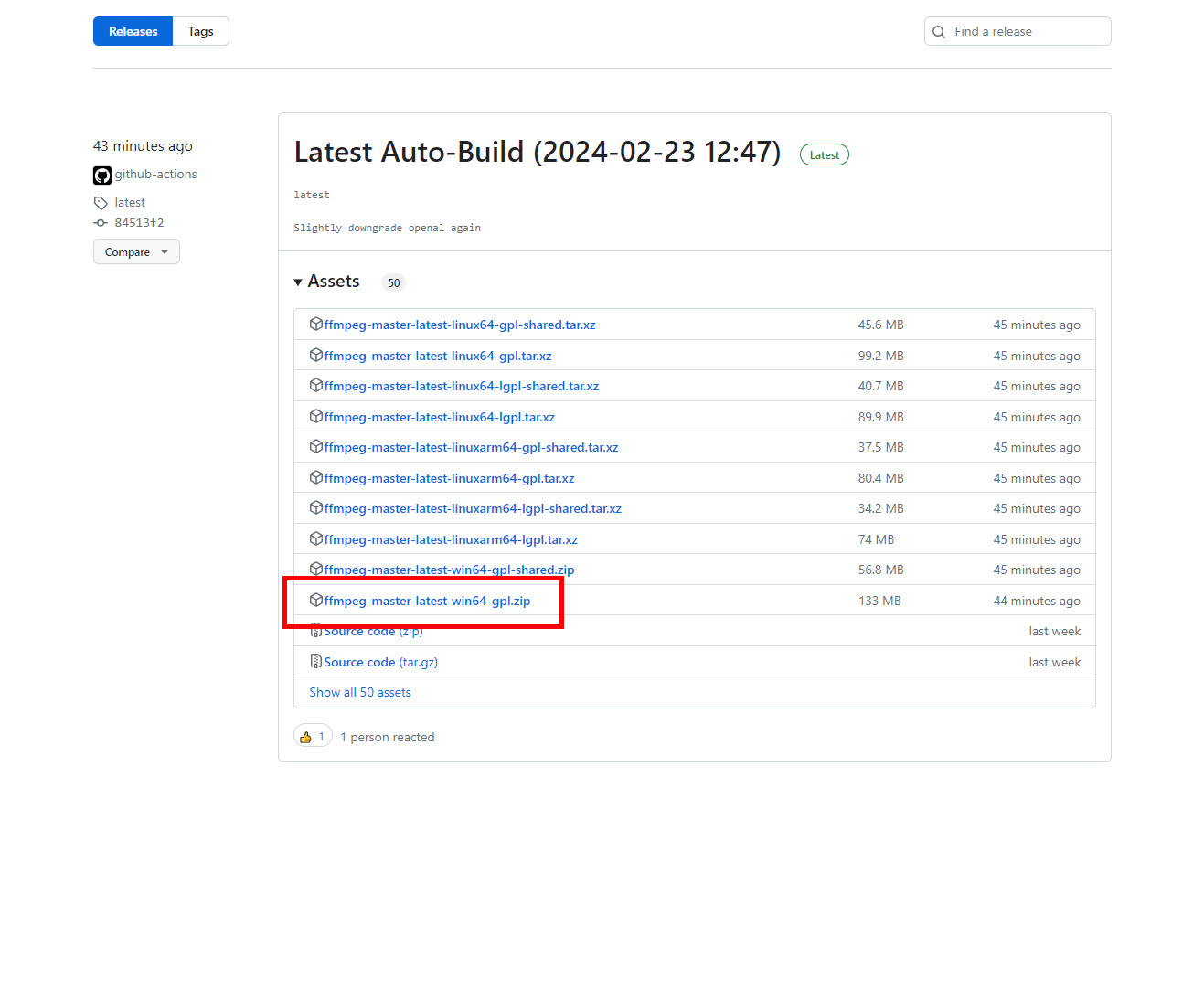Open the Latest Auto-Build release title

pyautogui.click(x=538, y=152)
